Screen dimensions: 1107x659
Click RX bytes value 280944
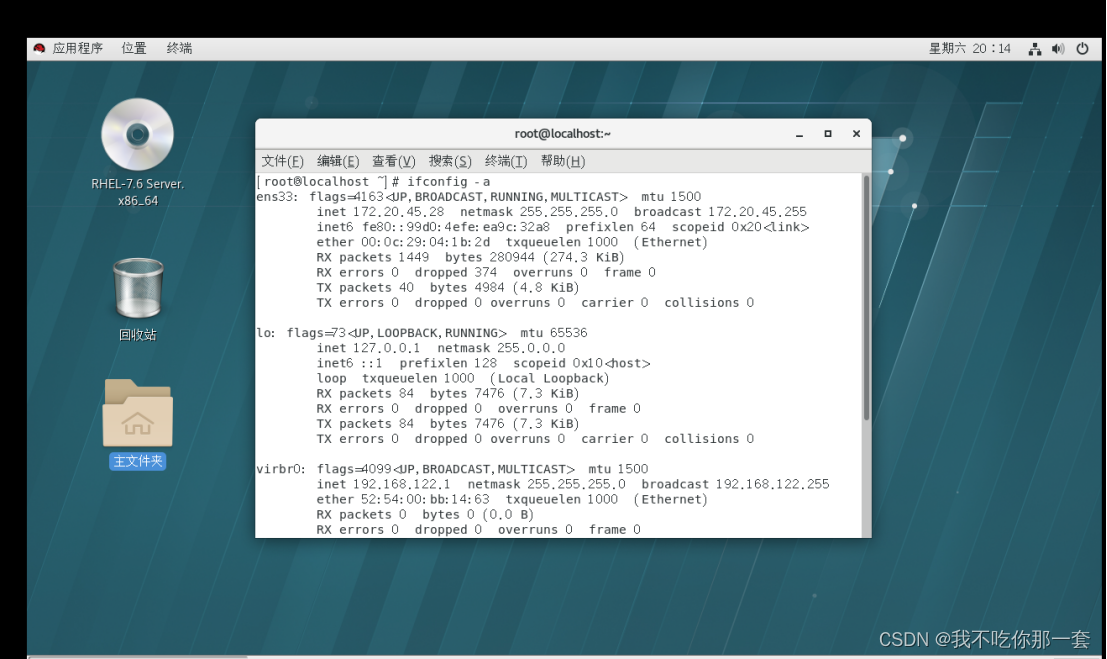click(x=512, y=257)
